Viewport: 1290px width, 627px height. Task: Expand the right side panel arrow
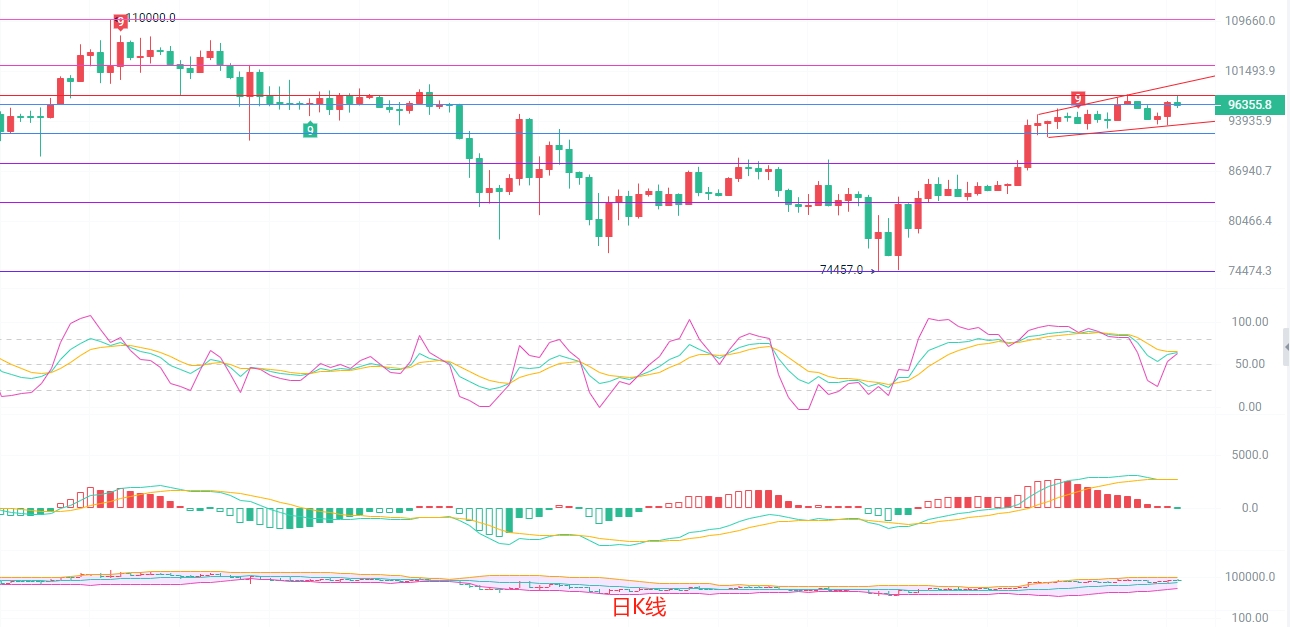point(1286,347)
